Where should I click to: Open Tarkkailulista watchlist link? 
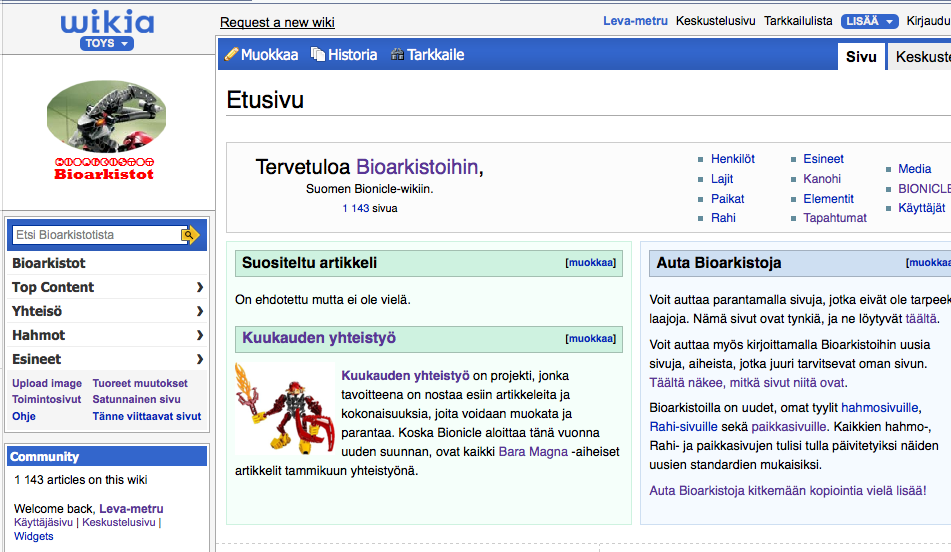[x=798, y=21]
